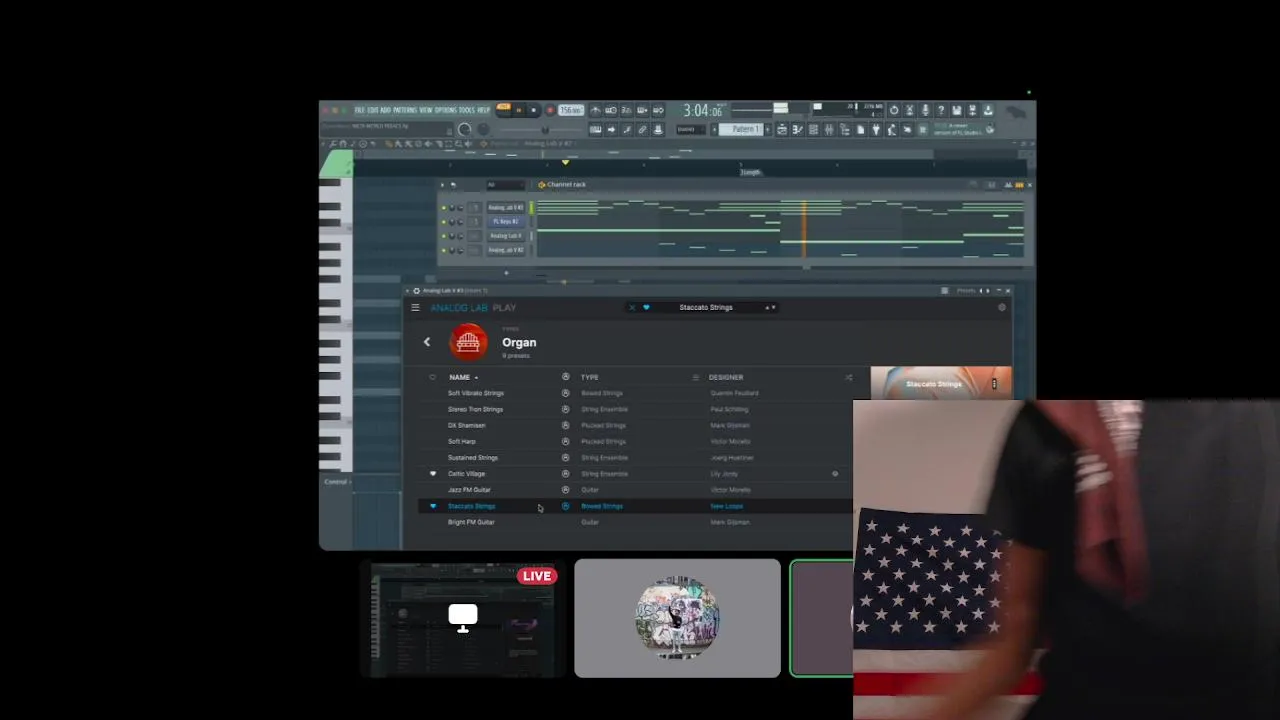1280x720 pixels.
Task: Open the PATTERNS menu
Action: tap(405, 110)
